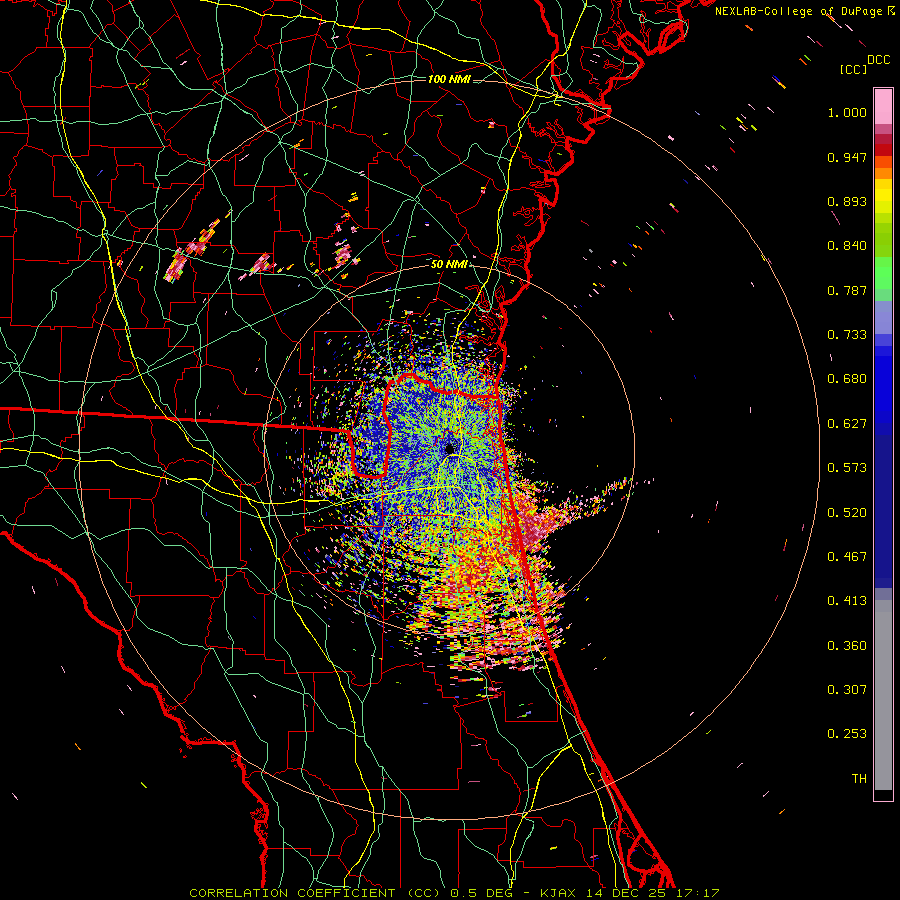Viewport: 900px width, 900px height.
Task: Click the 100 NMI range ring label
Action: pos(449,79)
